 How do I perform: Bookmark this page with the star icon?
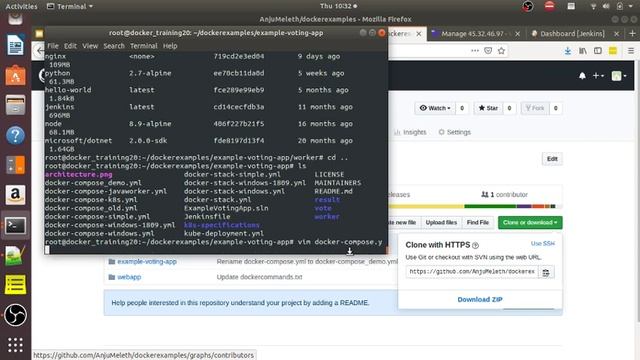coord(502,51)
